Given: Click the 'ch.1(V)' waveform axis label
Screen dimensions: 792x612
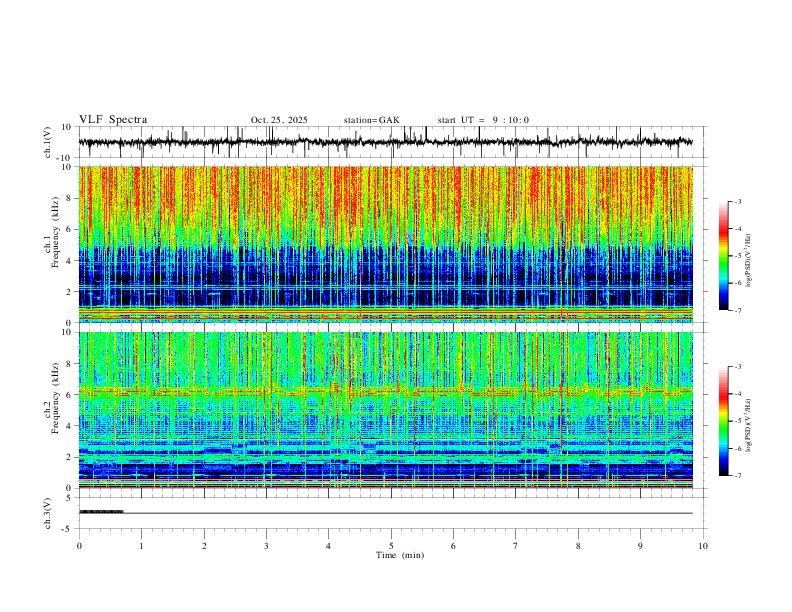Looking at the screenshot, I should [x=47, y=142].
